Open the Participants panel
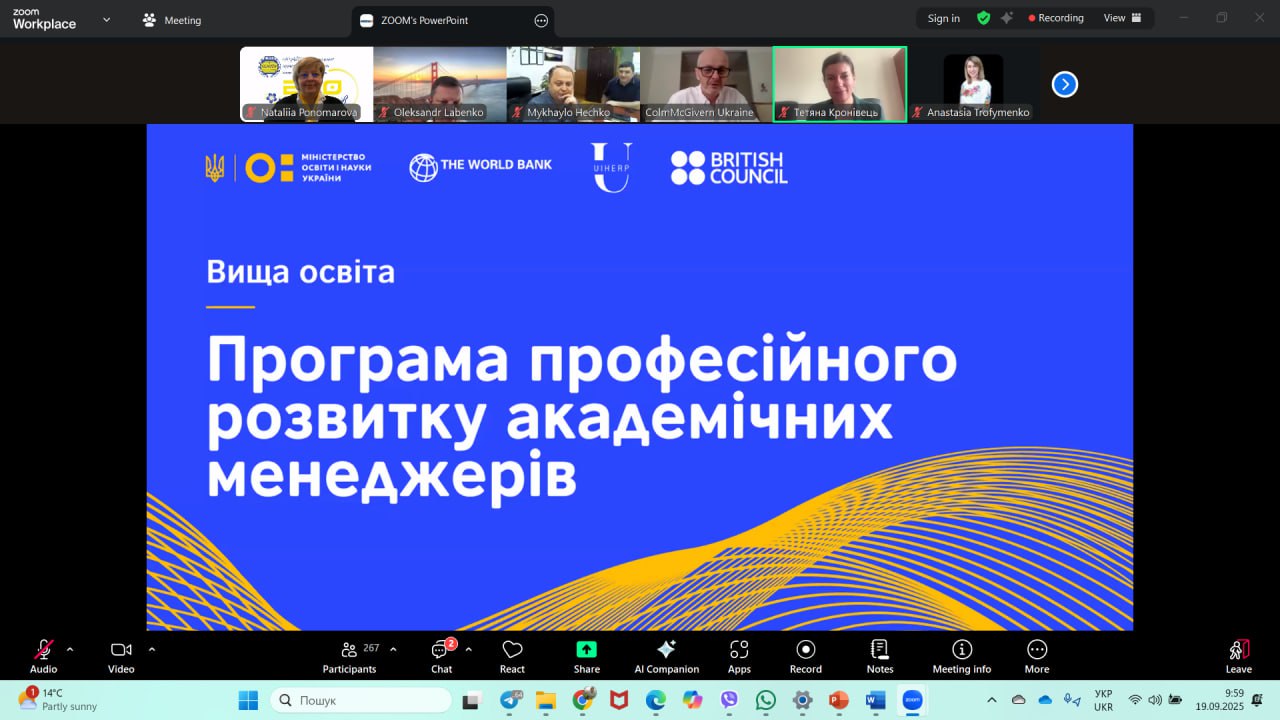The width and height of the screenshot is (1280, 720). (349, 655)
